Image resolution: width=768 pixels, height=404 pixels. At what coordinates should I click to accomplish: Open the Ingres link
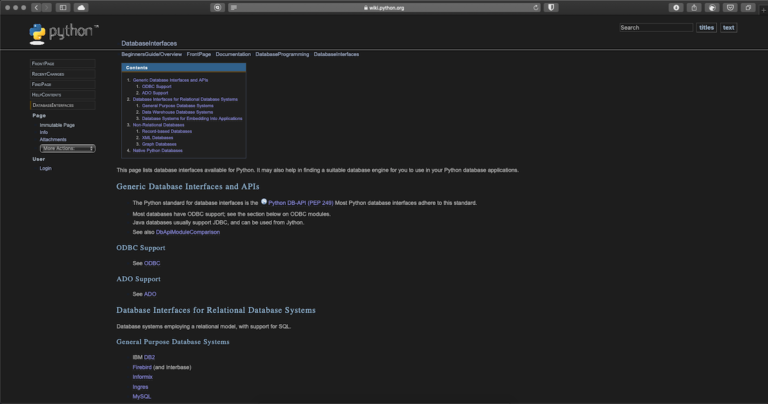pyautogui.click(x=140, y=386)
